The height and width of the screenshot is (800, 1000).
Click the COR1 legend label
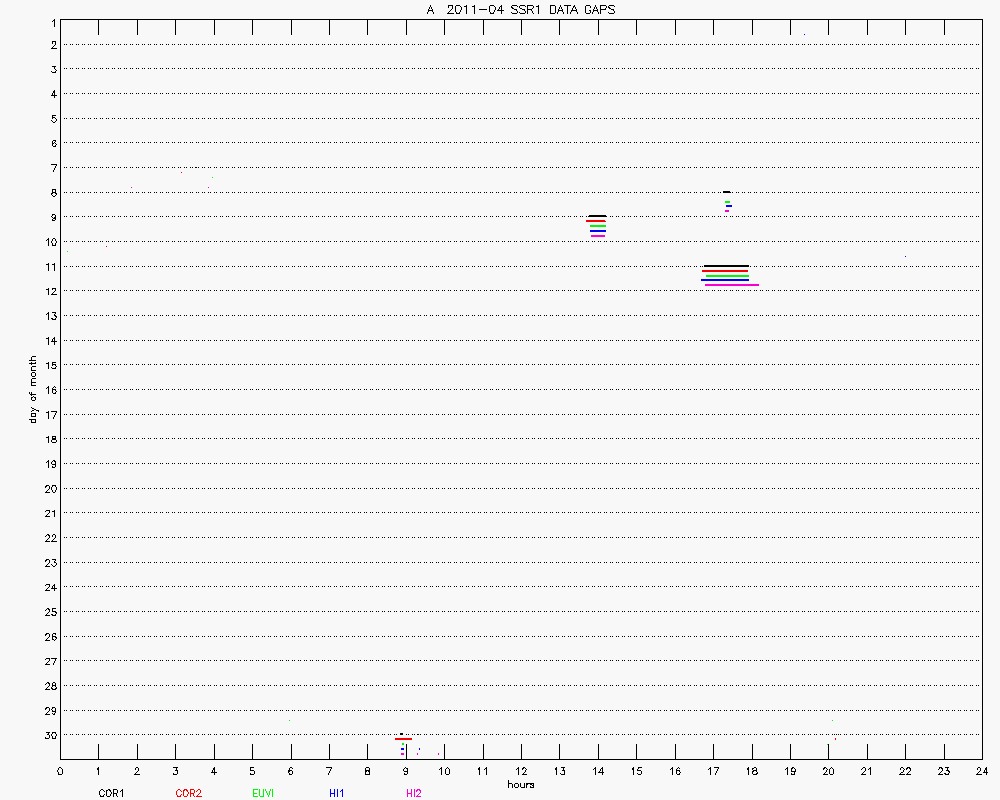110,793
